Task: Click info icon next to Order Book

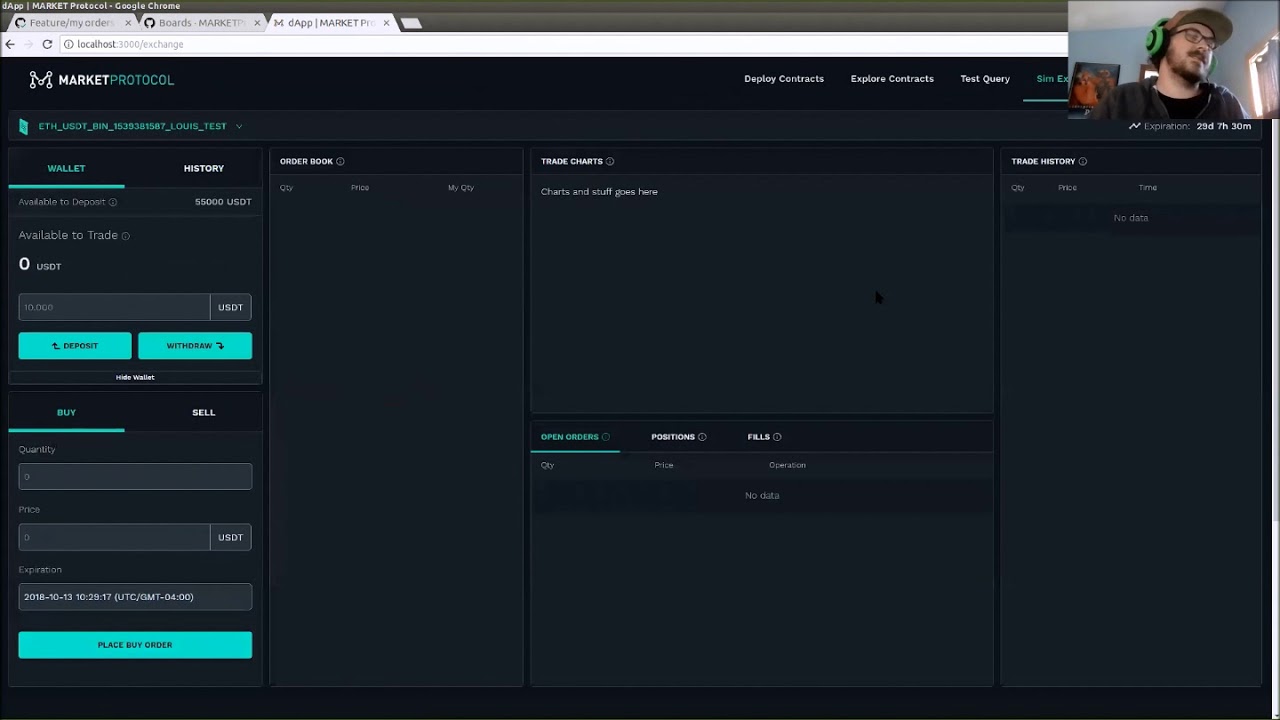Action: coord(340,161)
